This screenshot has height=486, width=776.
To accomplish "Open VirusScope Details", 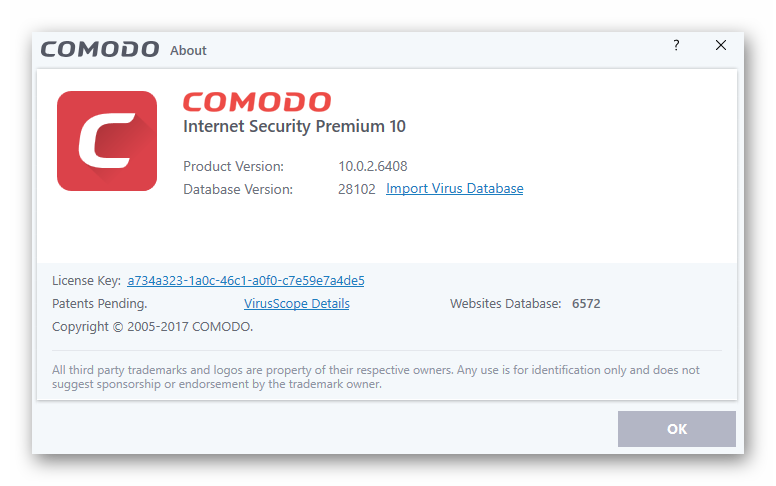I will pyautogui.click(x=297, y=303).
